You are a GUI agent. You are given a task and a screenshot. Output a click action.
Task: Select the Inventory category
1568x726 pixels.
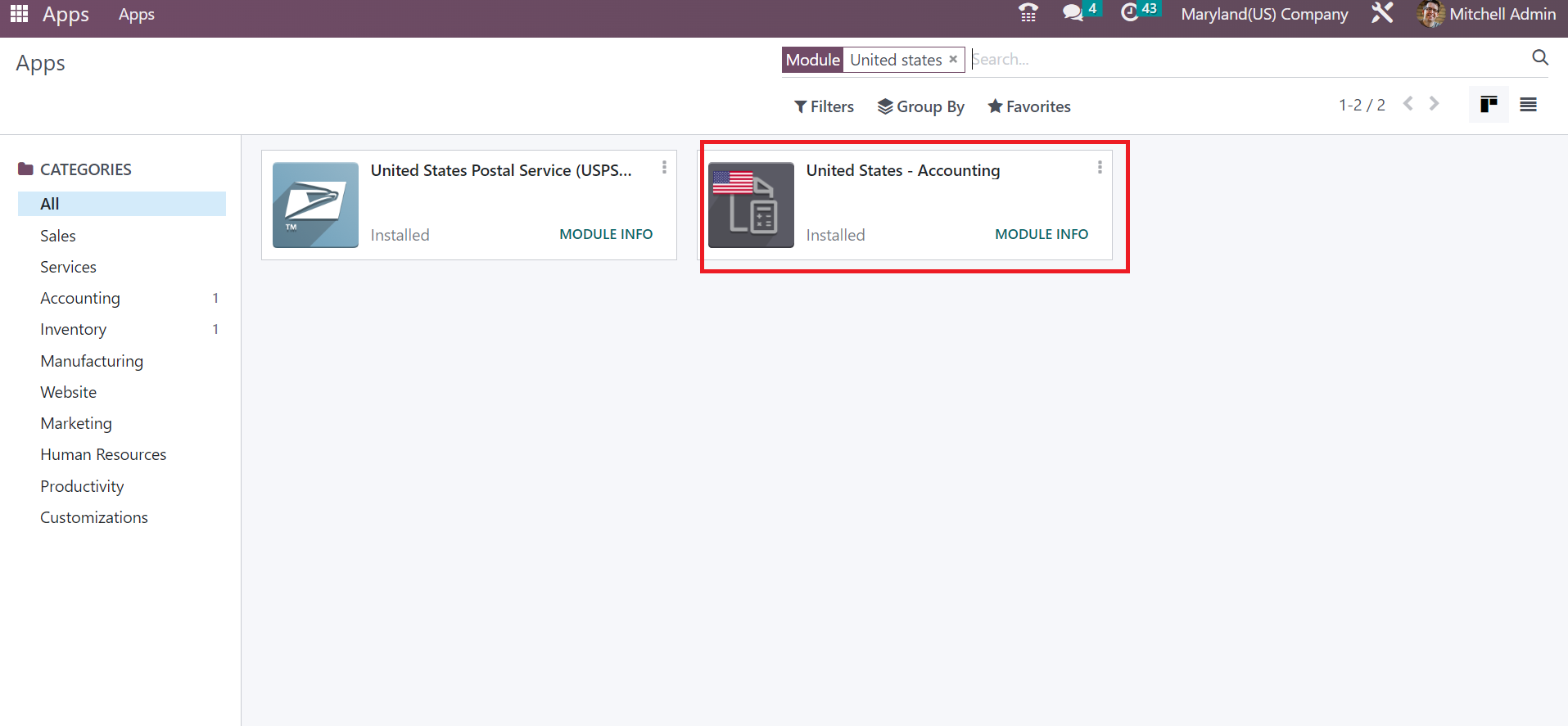(122, 329)
